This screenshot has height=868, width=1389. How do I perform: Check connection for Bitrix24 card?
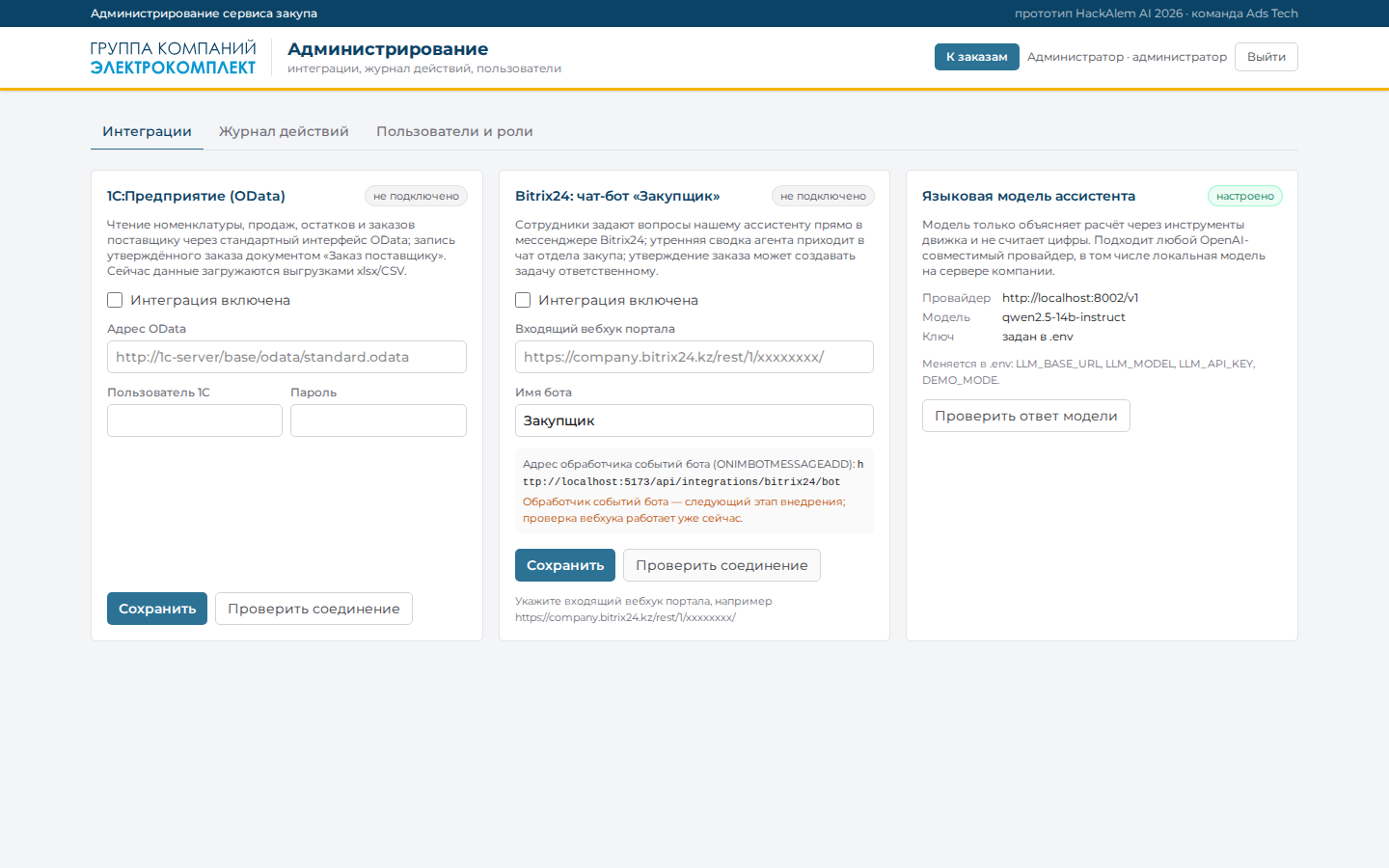point(722,565)
